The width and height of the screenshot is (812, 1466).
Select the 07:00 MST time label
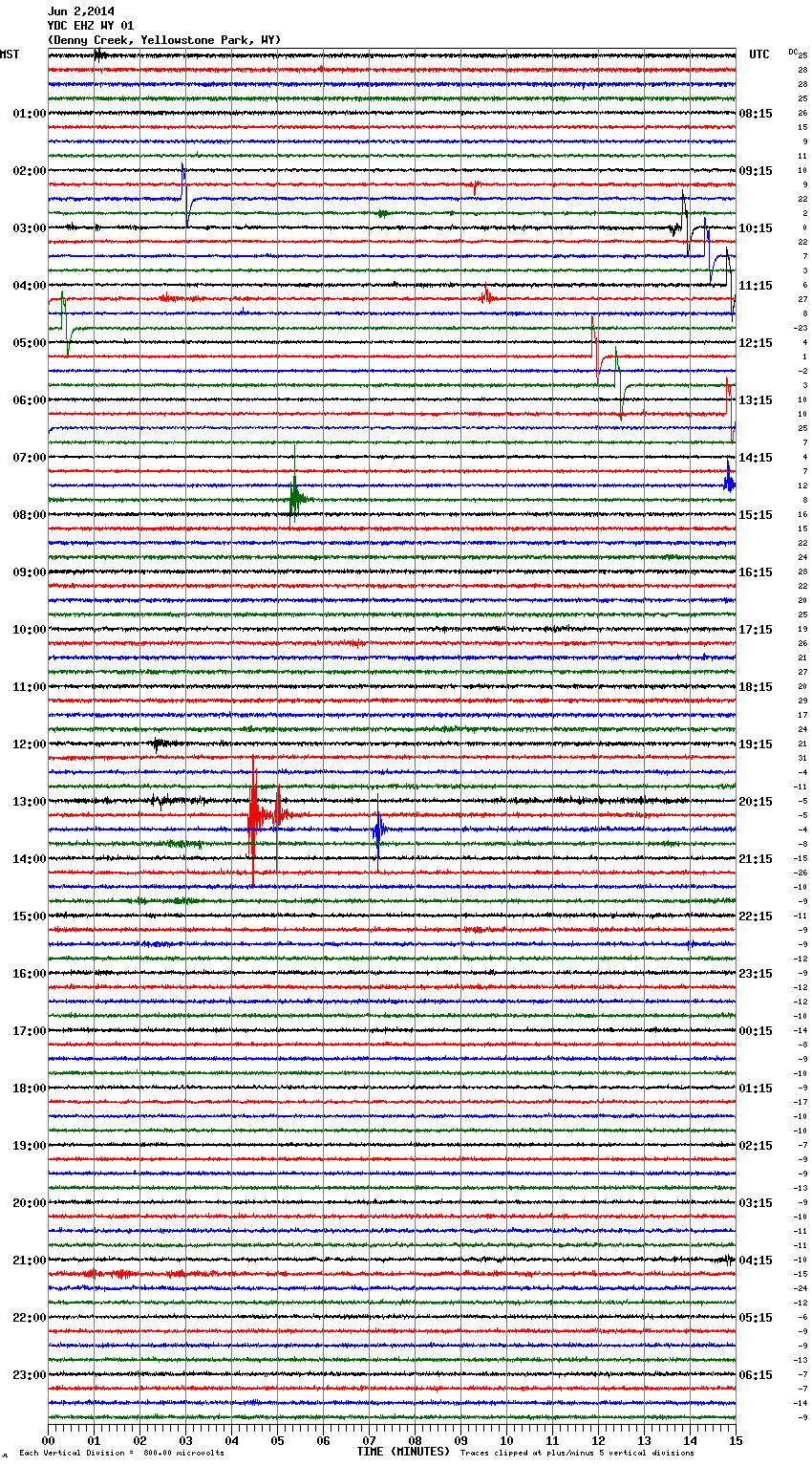pyautogui.click(x=29, y=458)
